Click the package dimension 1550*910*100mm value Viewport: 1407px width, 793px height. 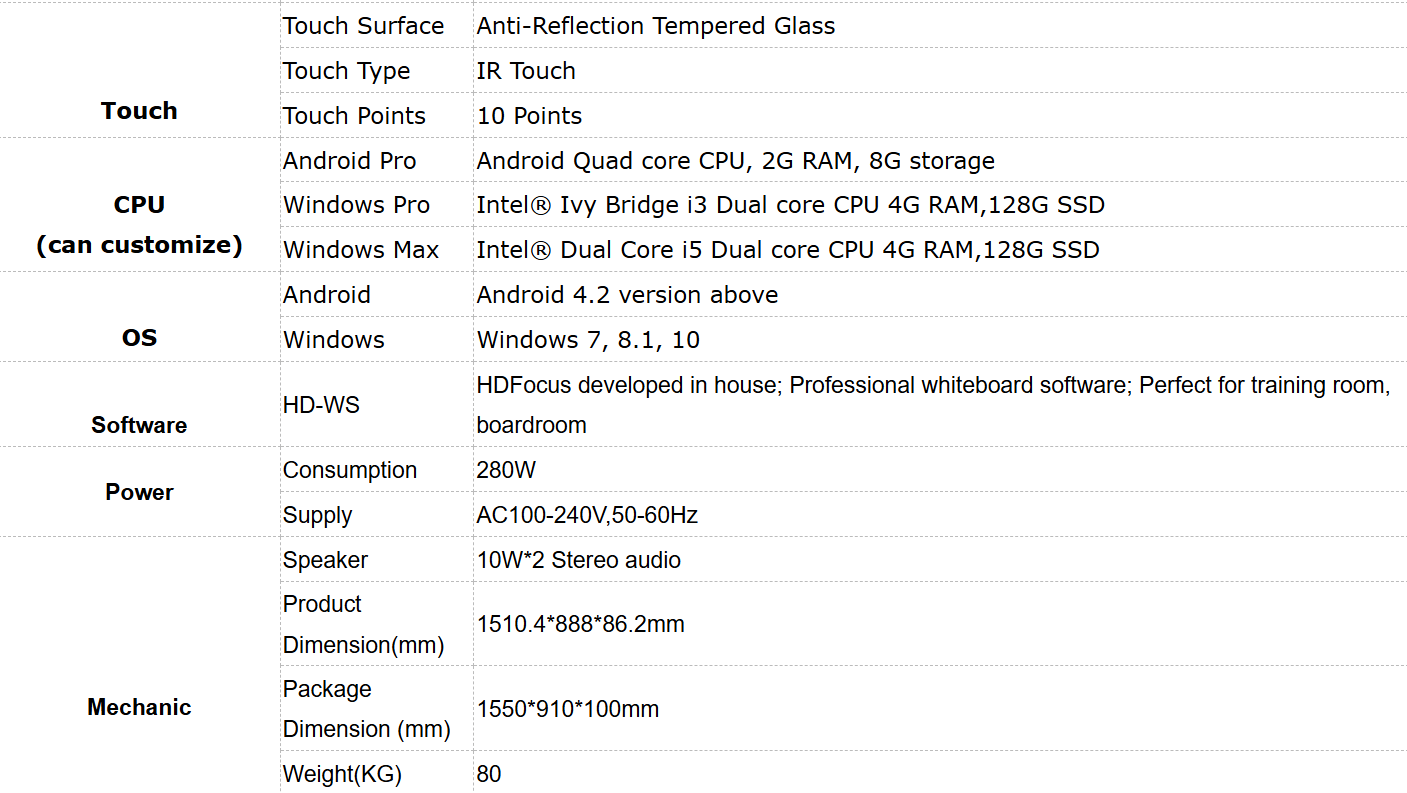coord(567,710)
